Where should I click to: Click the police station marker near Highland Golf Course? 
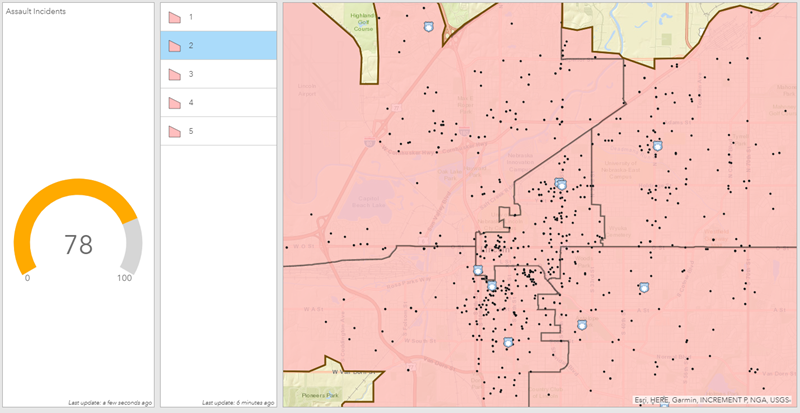(429, 26)
